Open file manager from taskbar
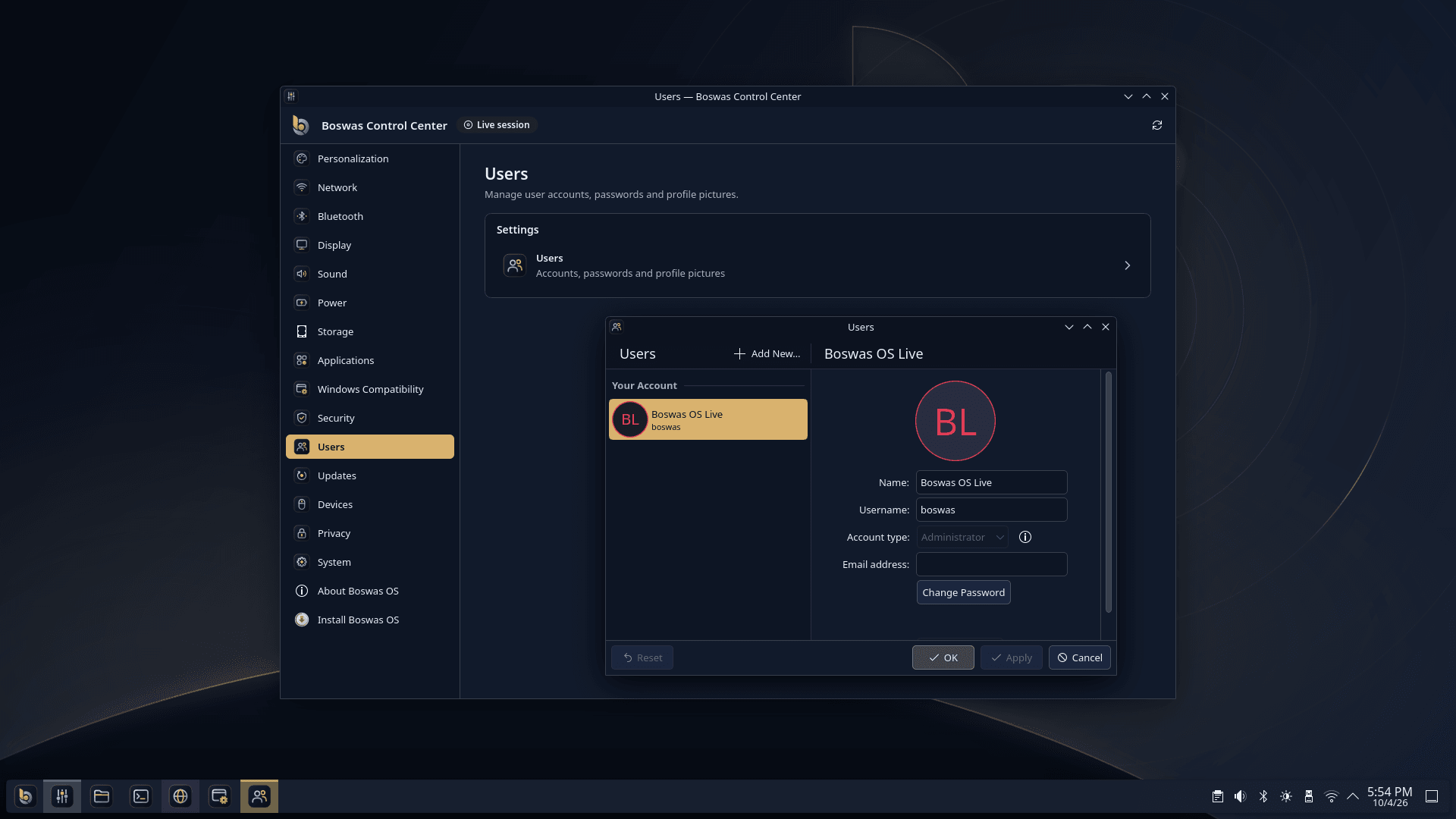The height and width of the screenshot is (819, 1456). 102,796
